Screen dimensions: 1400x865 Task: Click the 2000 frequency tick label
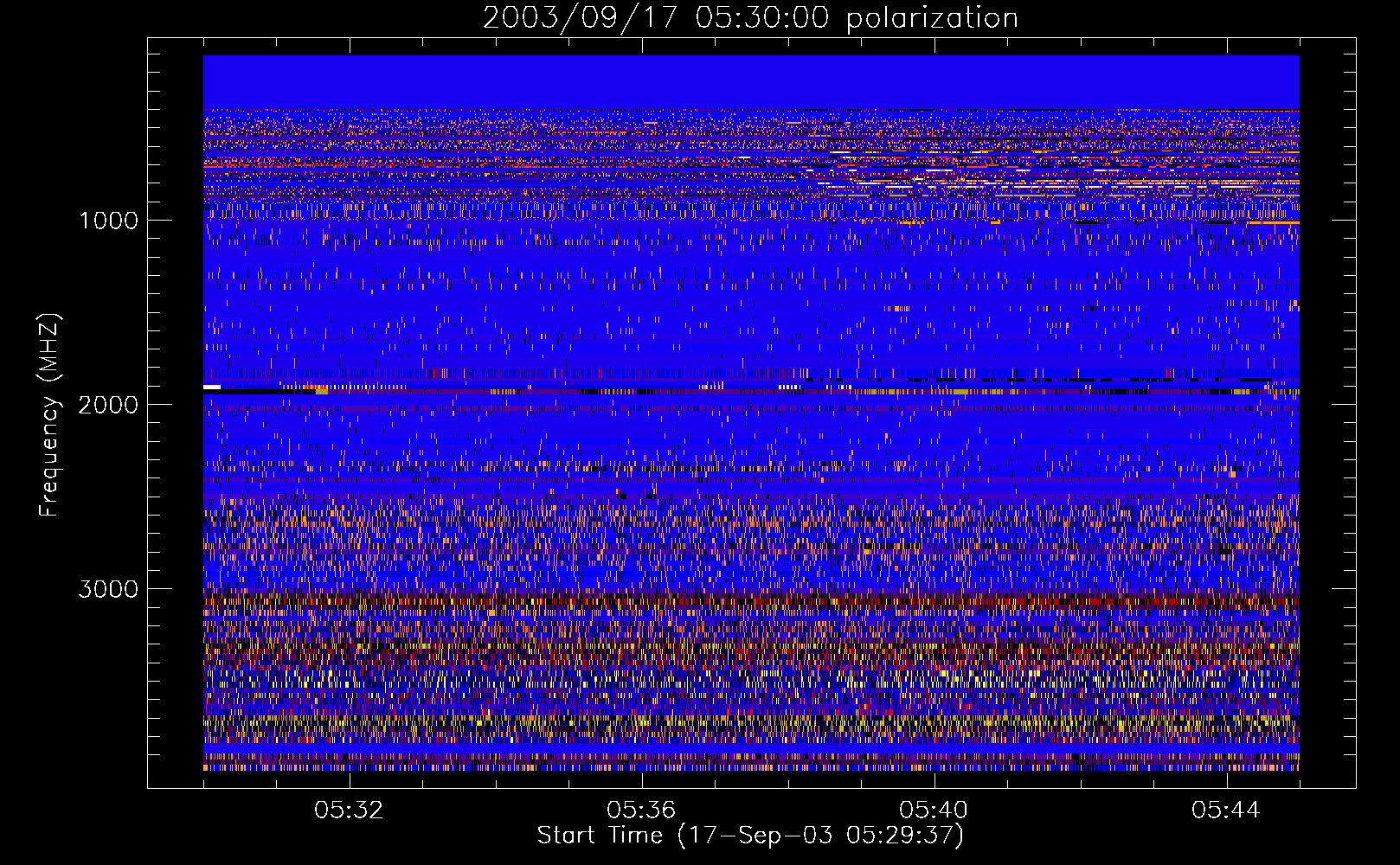pos(108,405)
